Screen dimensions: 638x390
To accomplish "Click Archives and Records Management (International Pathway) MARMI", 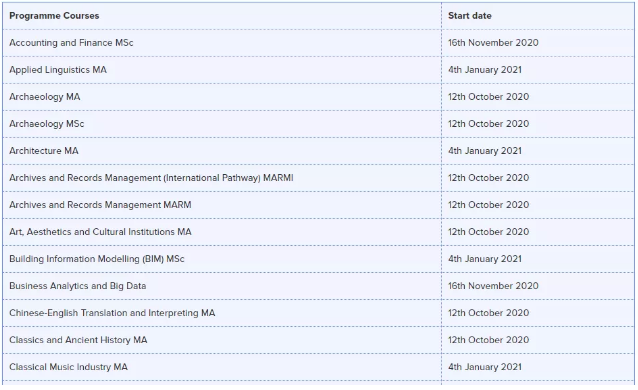I will 151,178.
